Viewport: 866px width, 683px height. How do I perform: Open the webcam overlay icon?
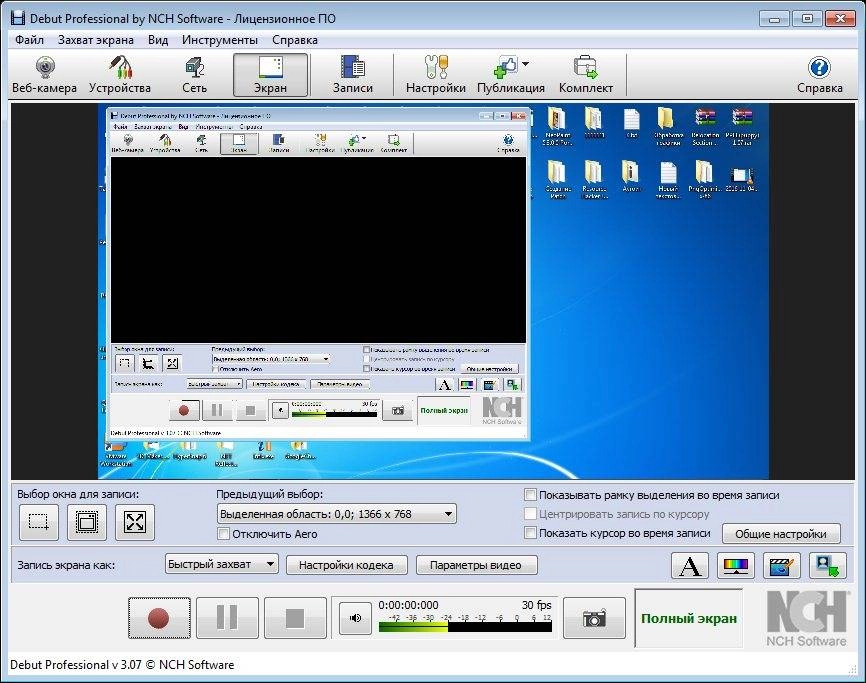click(827, 565)
